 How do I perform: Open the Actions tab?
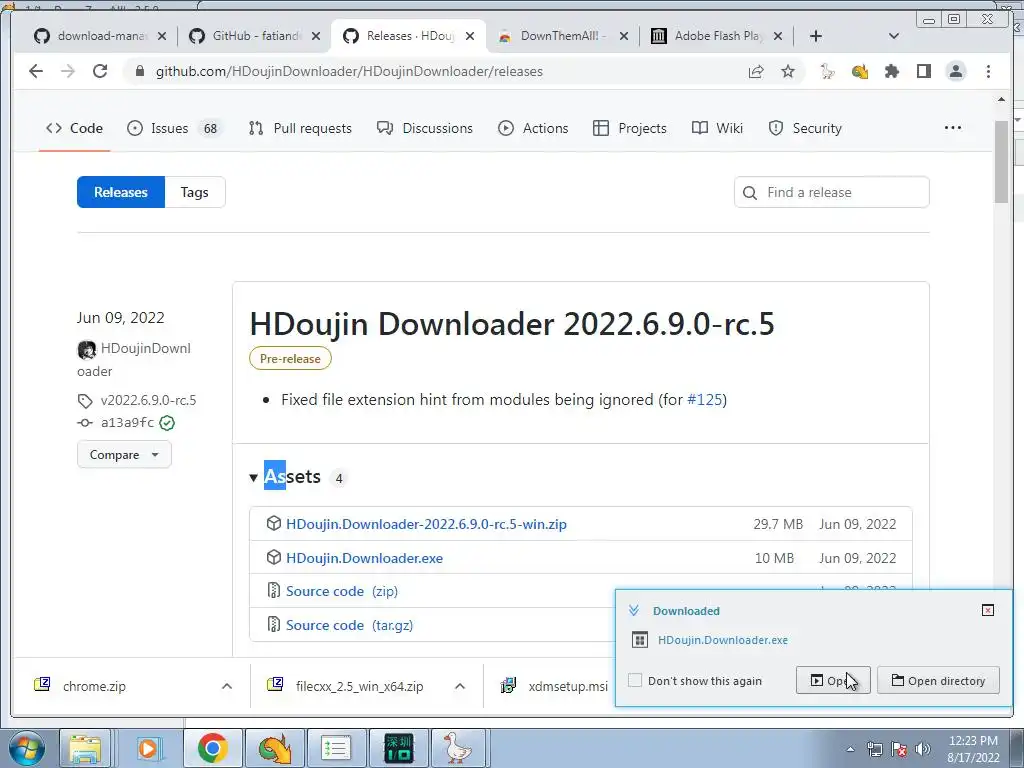click(x=533, y=128)
